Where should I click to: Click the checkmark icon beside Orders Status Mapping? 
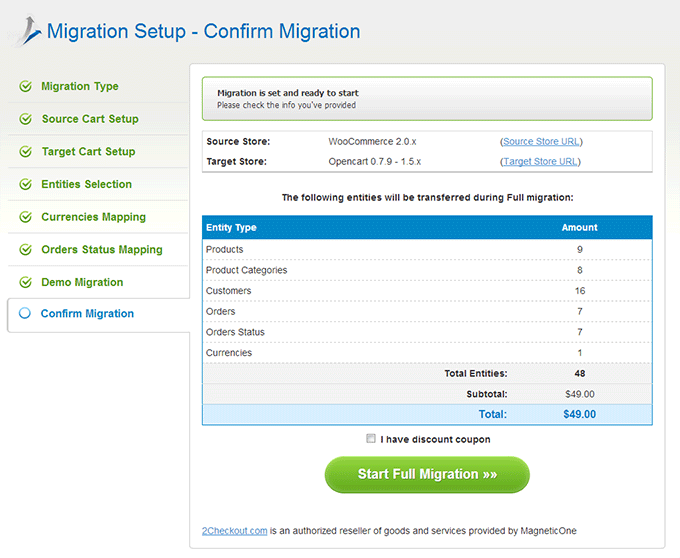[26, 250]
